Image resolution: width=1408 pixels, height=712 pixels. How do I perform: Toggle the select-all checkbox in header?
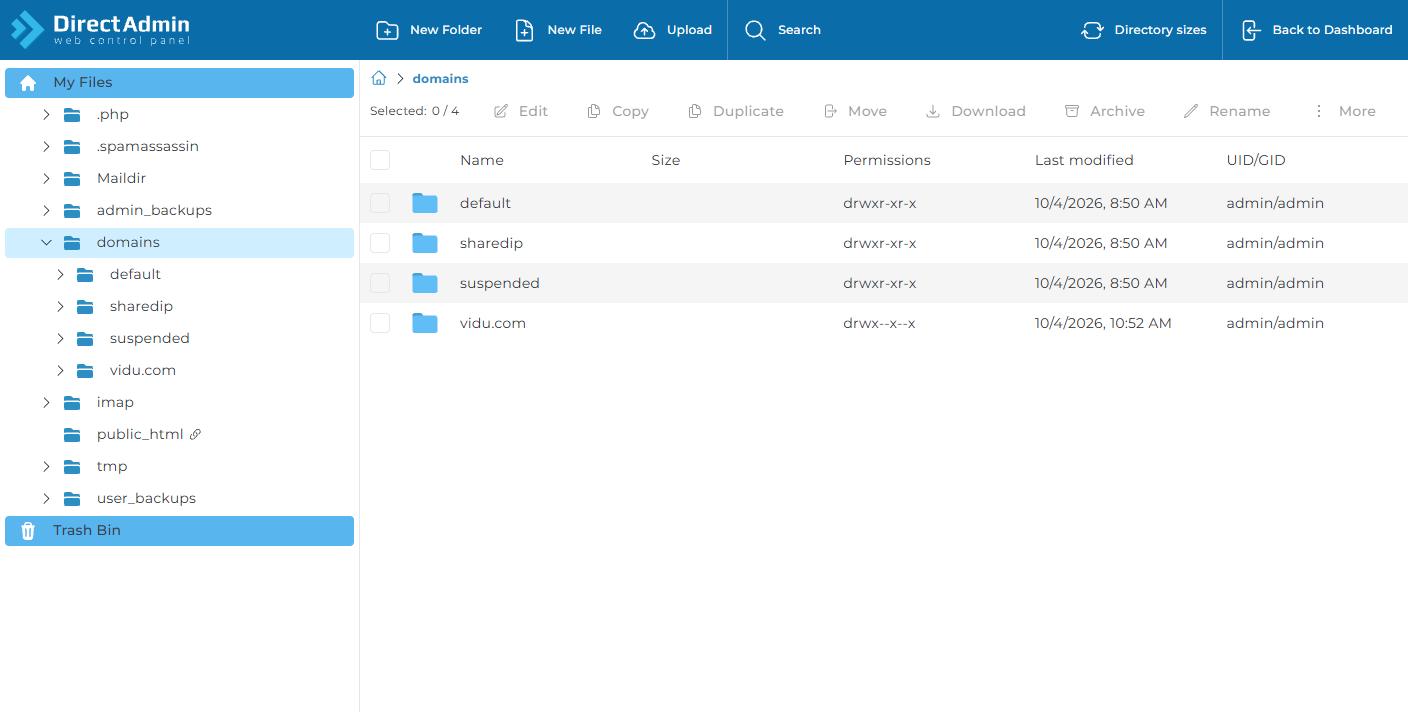pyautogui.click(x=380, y=160)
